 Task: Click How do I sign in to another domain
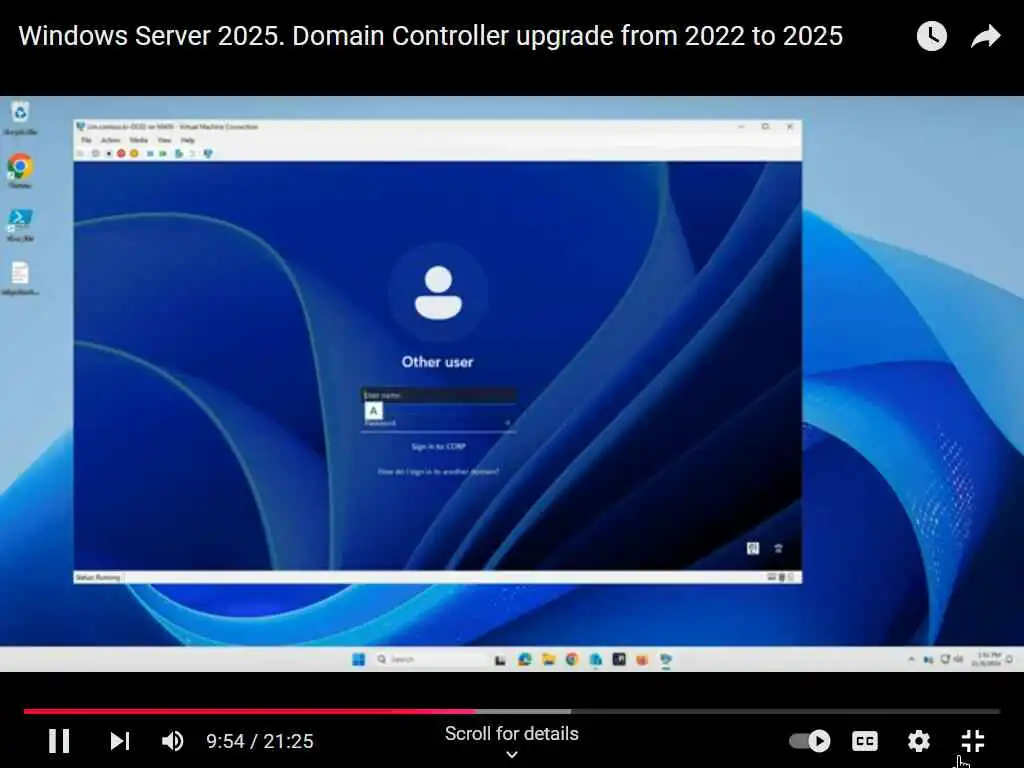click(x=438, y=472)
